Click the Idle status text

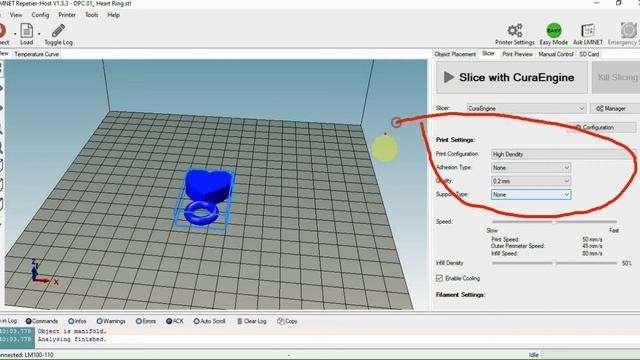(x=533, y=355)
